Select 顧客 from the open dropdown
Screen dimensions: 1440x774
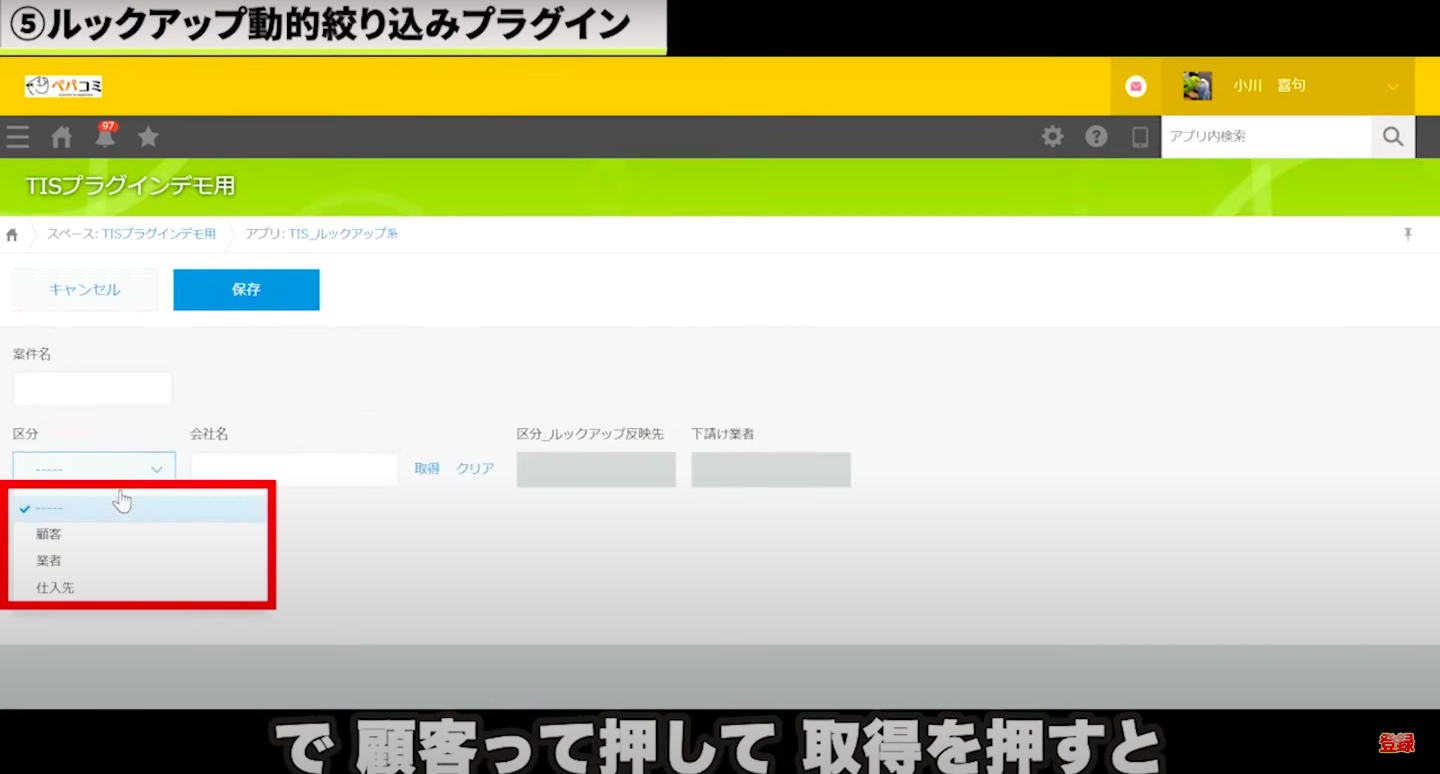(50, 533)
